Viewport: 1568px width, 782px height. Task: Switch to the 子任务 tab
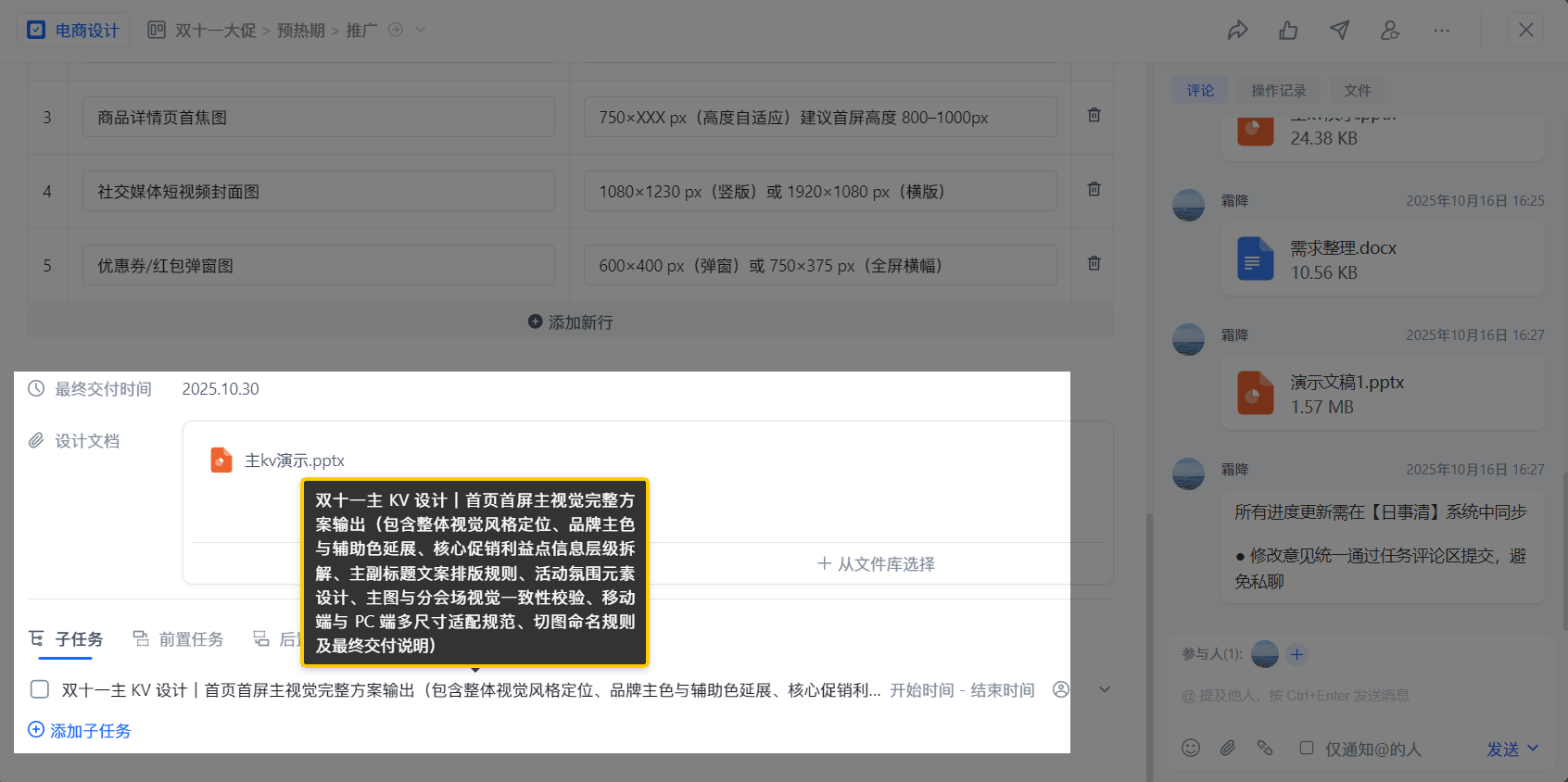66,639
